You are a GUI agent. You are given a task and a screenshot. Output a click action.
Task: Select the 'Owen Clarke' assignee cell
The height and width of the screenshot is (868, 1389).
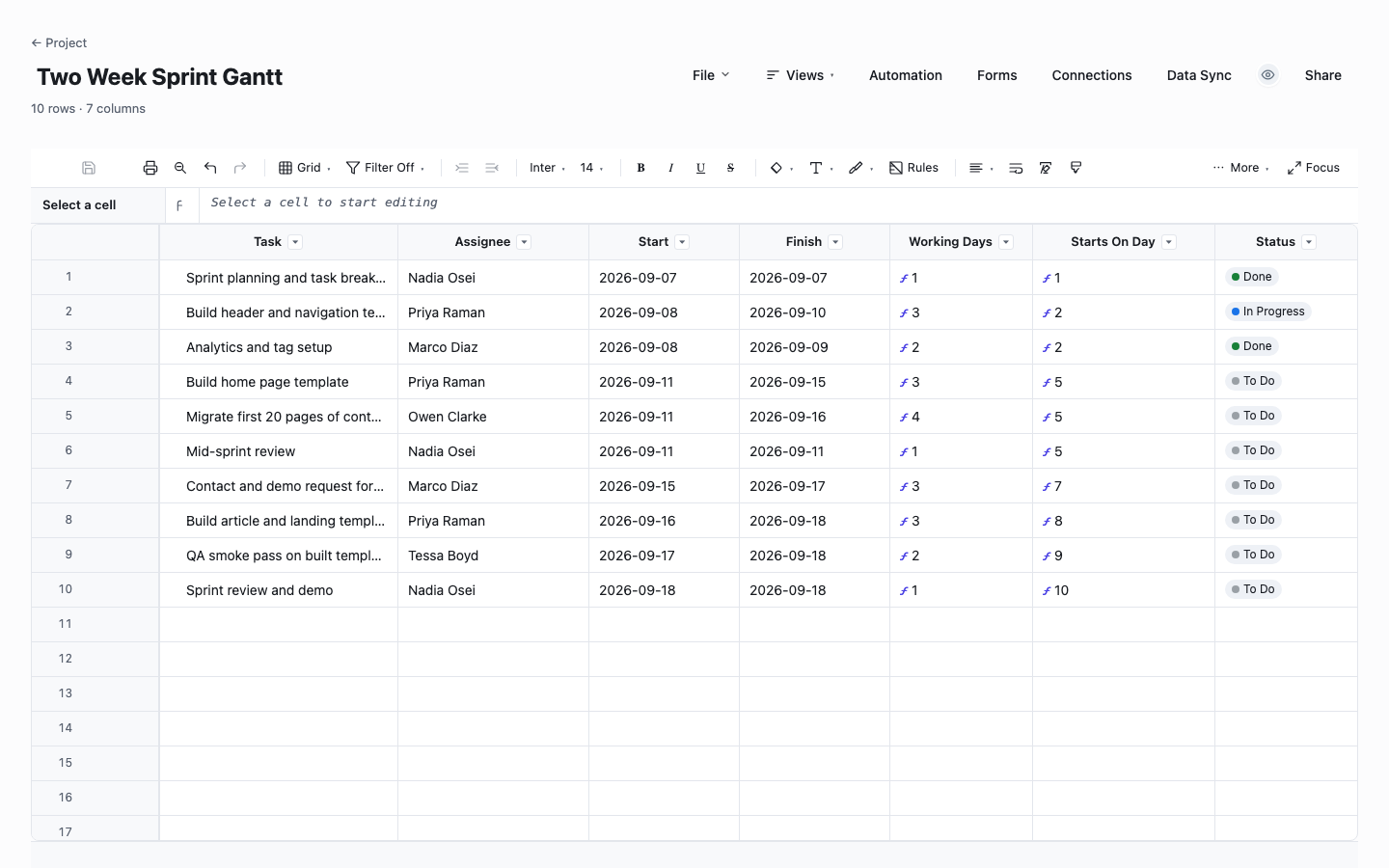pos(493,417)
